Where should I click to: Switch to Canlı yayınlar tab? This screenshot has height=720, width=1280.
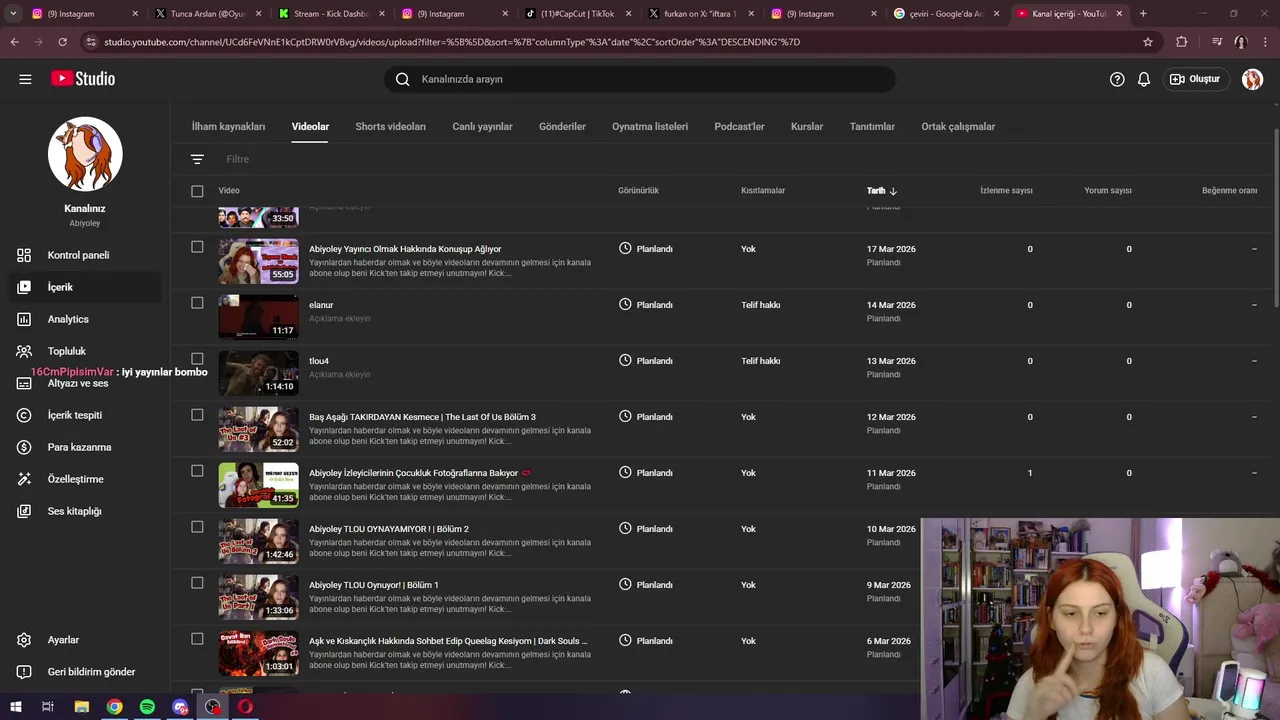482,127
